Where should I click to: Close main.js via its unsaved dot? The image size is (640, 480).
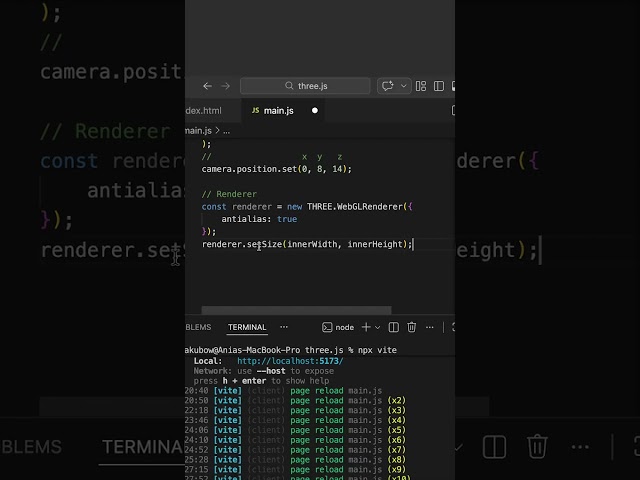tap(315, 111)
